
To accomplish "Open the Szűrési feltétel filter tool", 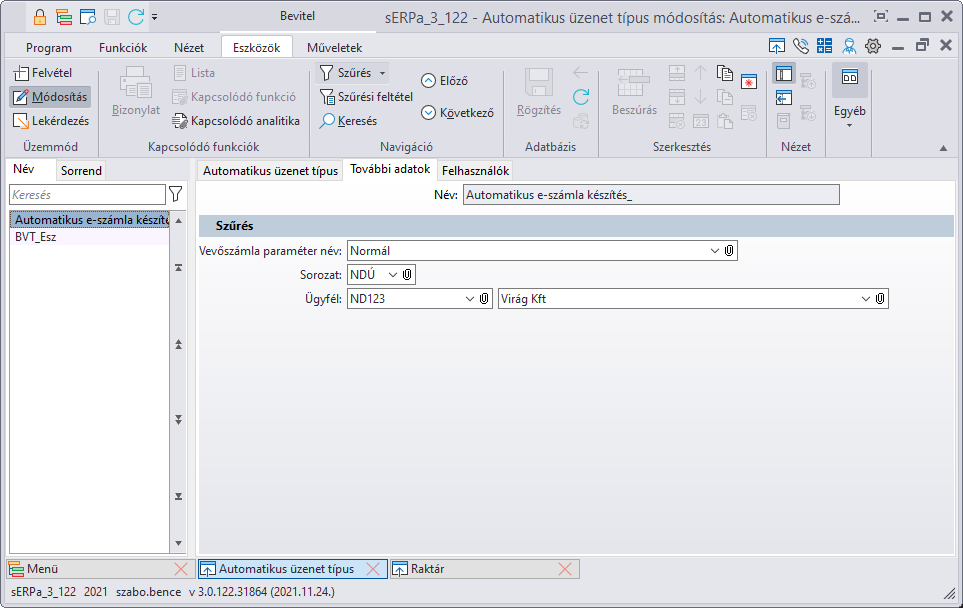I will click(327, 97).
